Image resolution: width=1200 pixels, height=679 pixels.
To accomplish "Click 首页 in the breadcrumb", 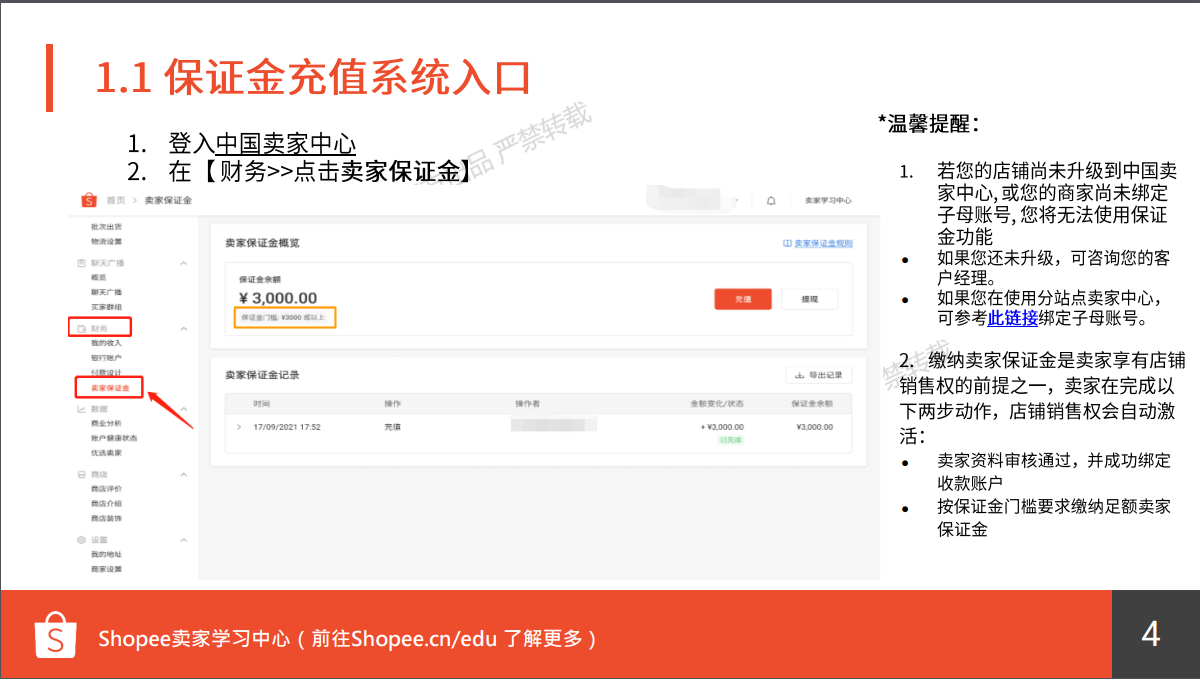I will pos(116,201).
